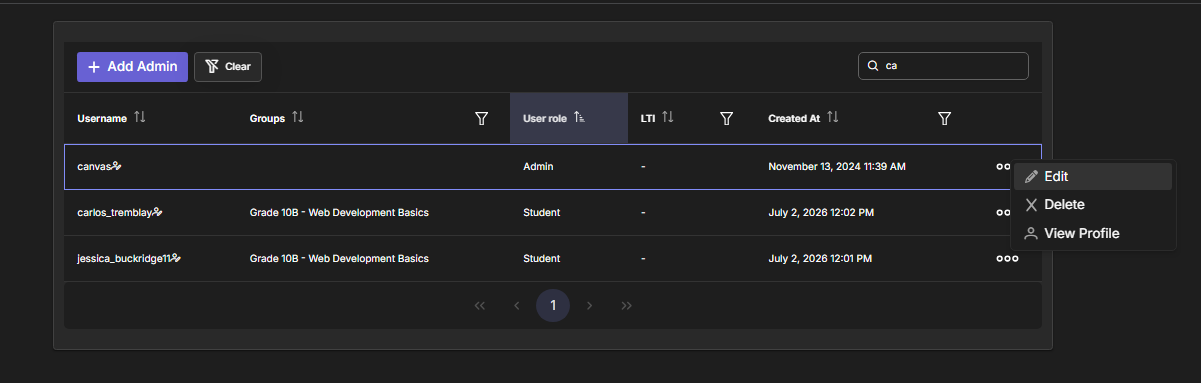The width and height of the screenshot is (1201, 383).
Task: Choose View Profile from the context menu
Action: 1094,233
